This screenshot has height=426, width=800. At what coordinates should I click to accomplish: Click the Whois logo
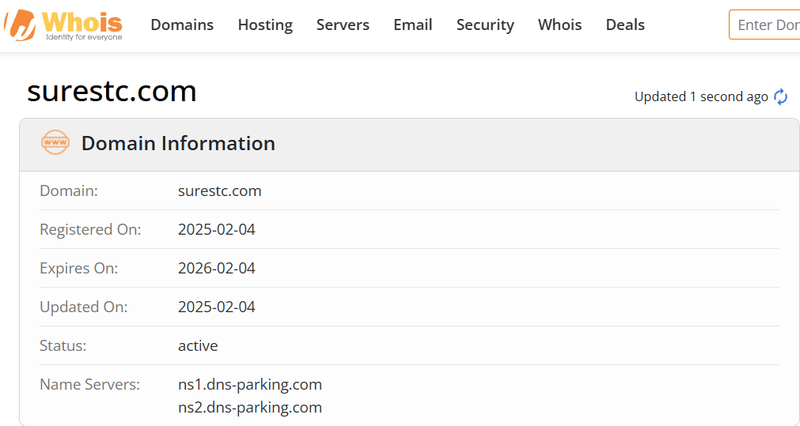click(63, 24)
